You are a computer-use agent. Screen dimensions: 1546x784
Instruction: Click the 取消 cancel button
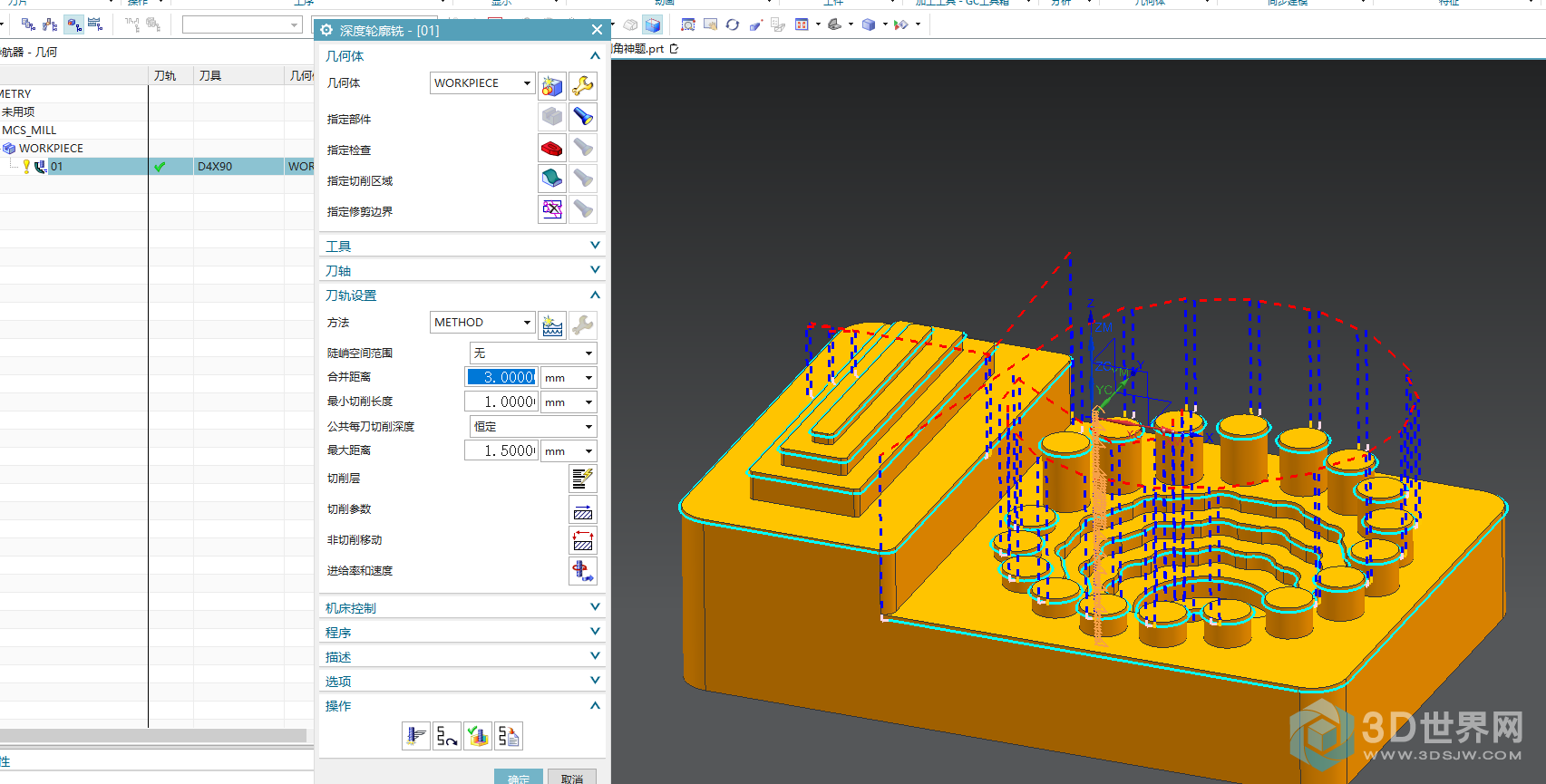coord(572,777)
